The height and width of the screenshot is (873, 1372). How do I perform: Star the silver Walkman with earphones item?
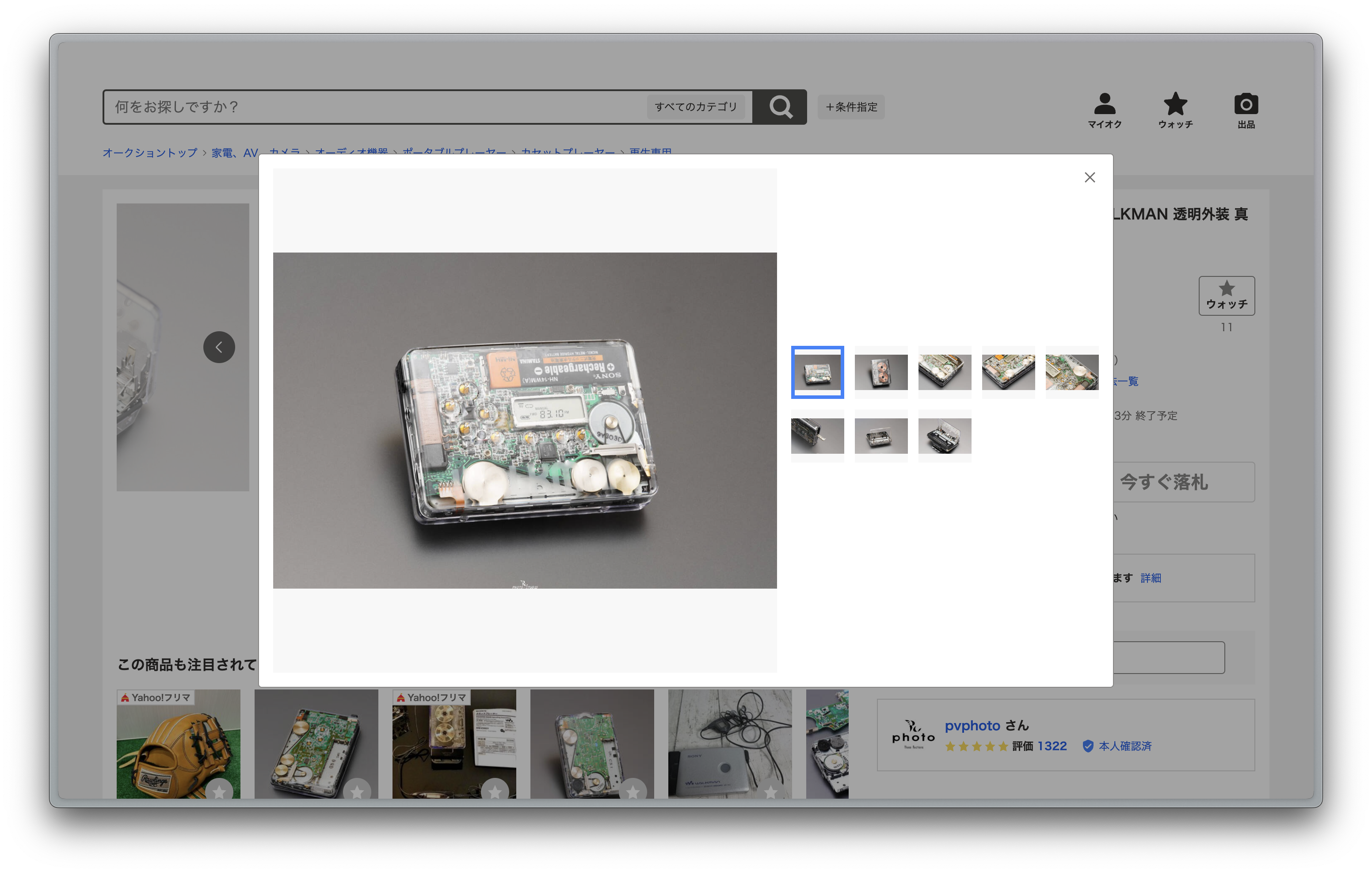click(770, 791)
